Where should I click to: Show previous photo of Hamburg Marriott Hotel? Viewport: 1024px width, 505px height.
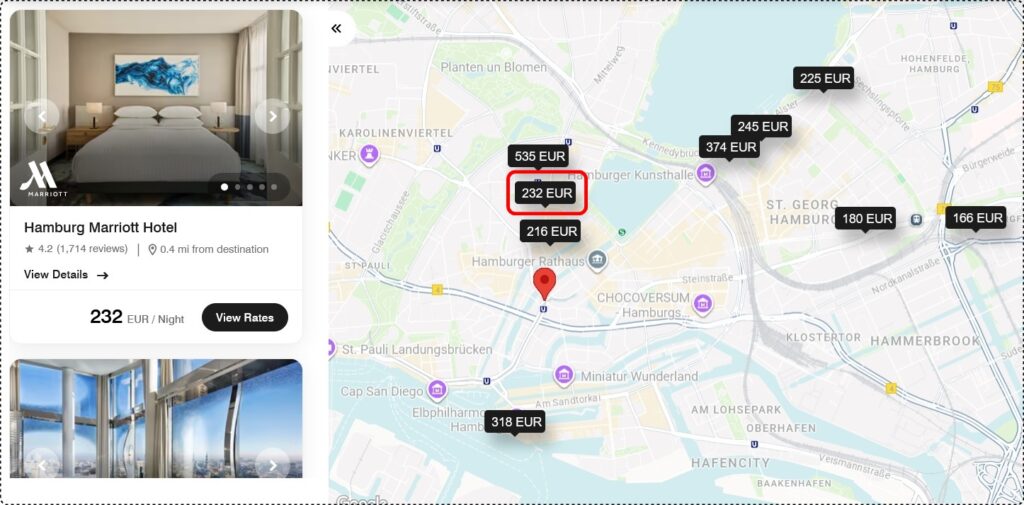click(42, 116)
